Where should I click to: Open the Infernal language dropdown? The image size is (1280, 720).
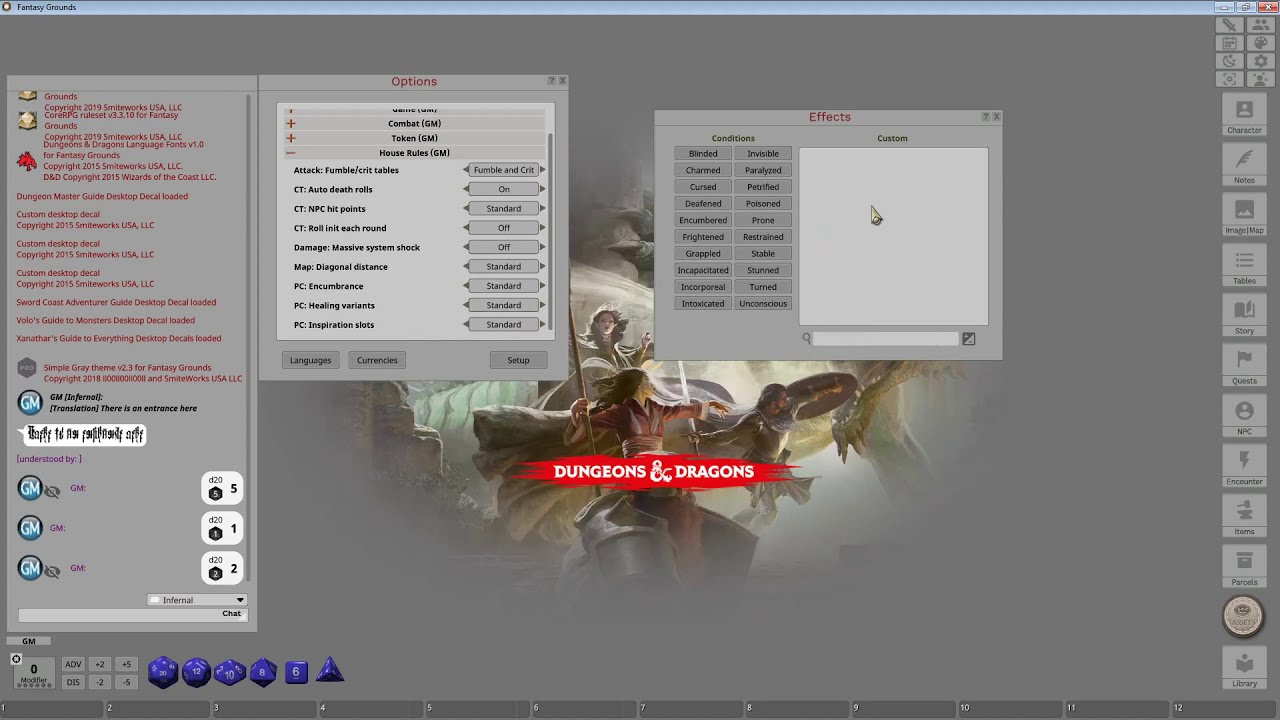(197, 600)
